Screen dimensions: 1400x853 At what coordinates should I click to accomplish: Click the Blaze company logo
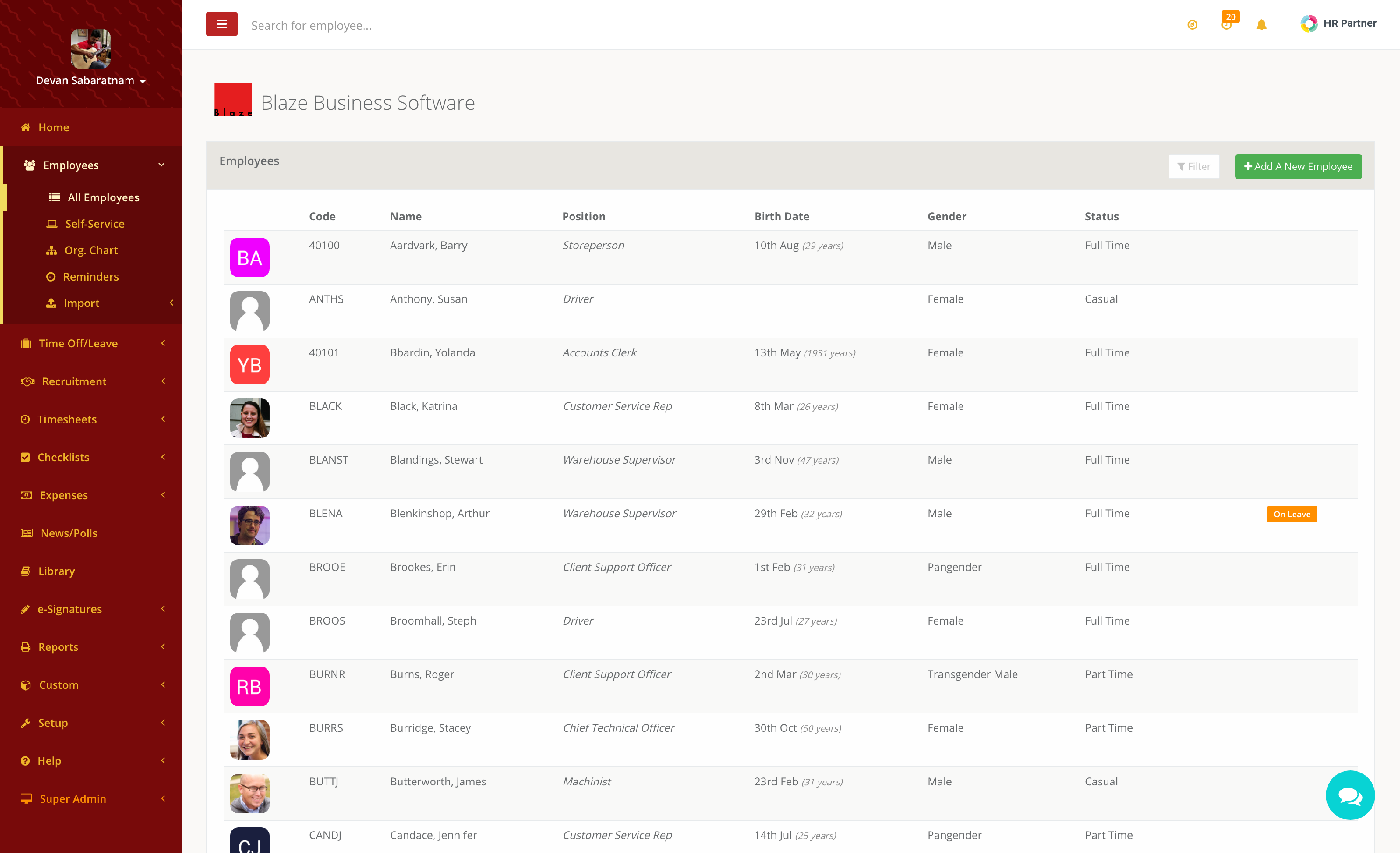click(233, 100)
